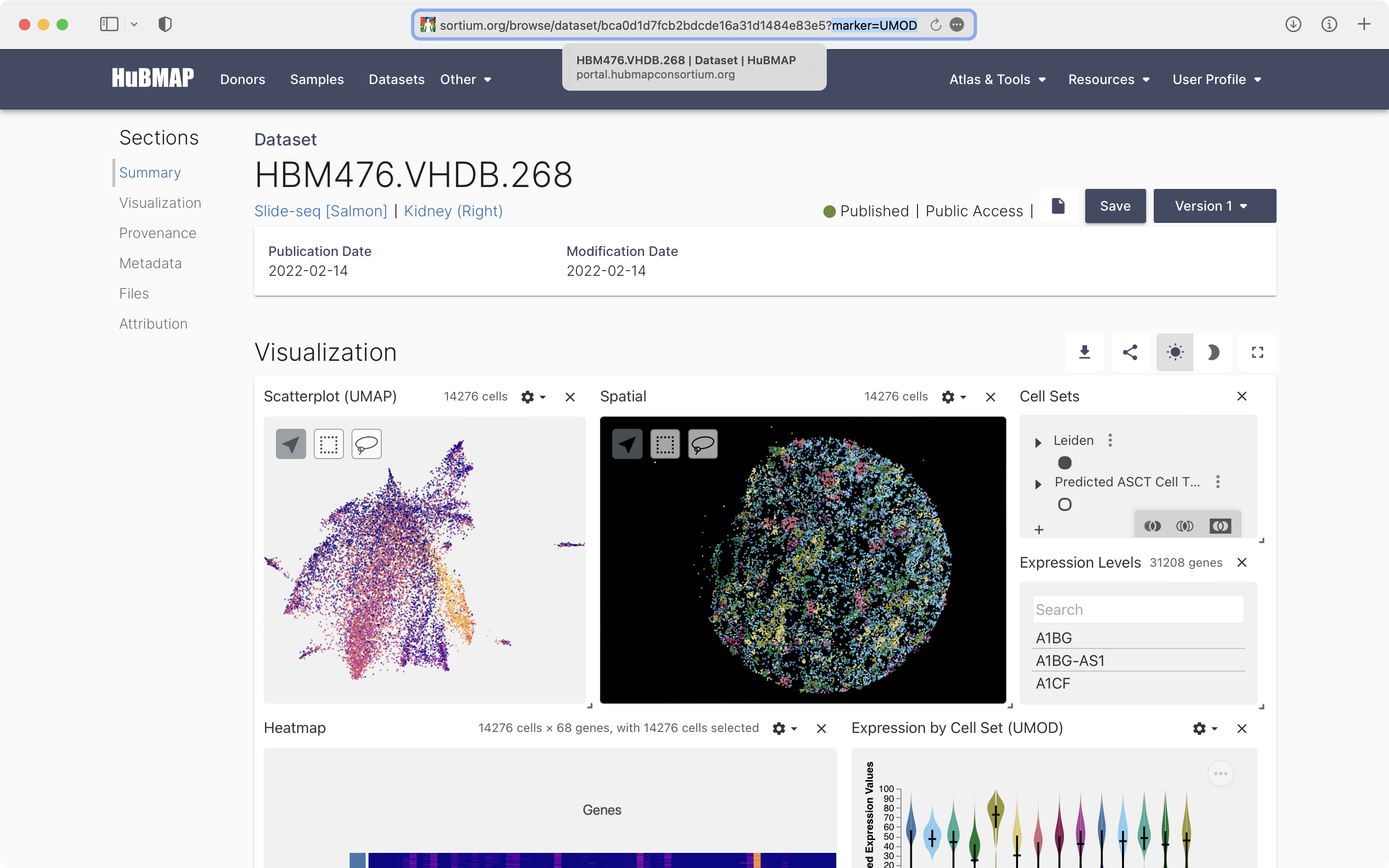Select the pointer tool in Scatterplot (UMAP)
Viewport: 1389px width, 868px height.
pos(291,444)
